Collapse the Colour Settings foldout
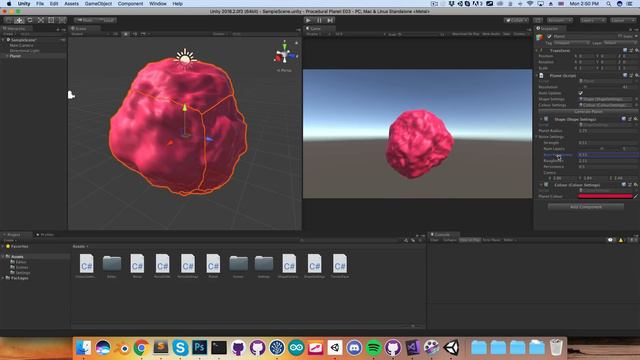 [541, 185]
